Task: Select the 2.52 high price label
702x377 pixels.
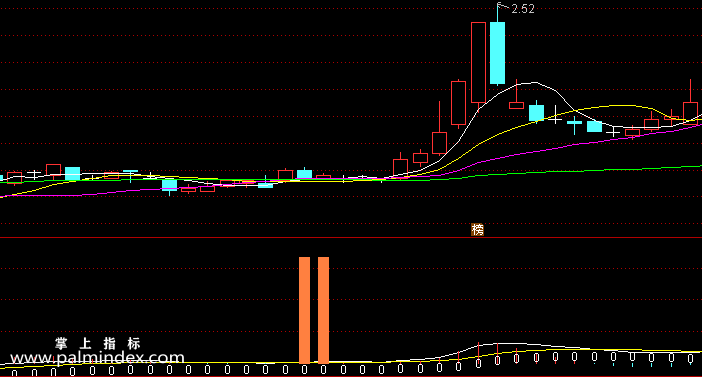Action: pyautogui.click(x=523, y=9)
